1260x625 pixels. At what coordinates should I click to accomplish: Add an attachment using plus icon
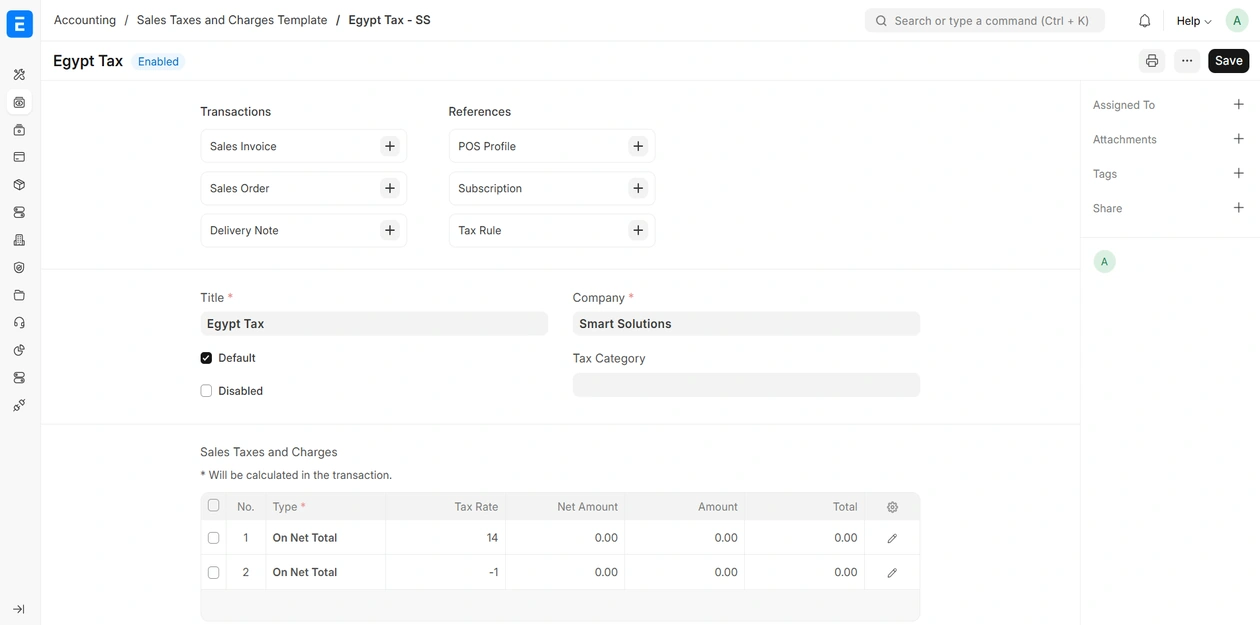pyautogui.click(x=1238, y=139)
